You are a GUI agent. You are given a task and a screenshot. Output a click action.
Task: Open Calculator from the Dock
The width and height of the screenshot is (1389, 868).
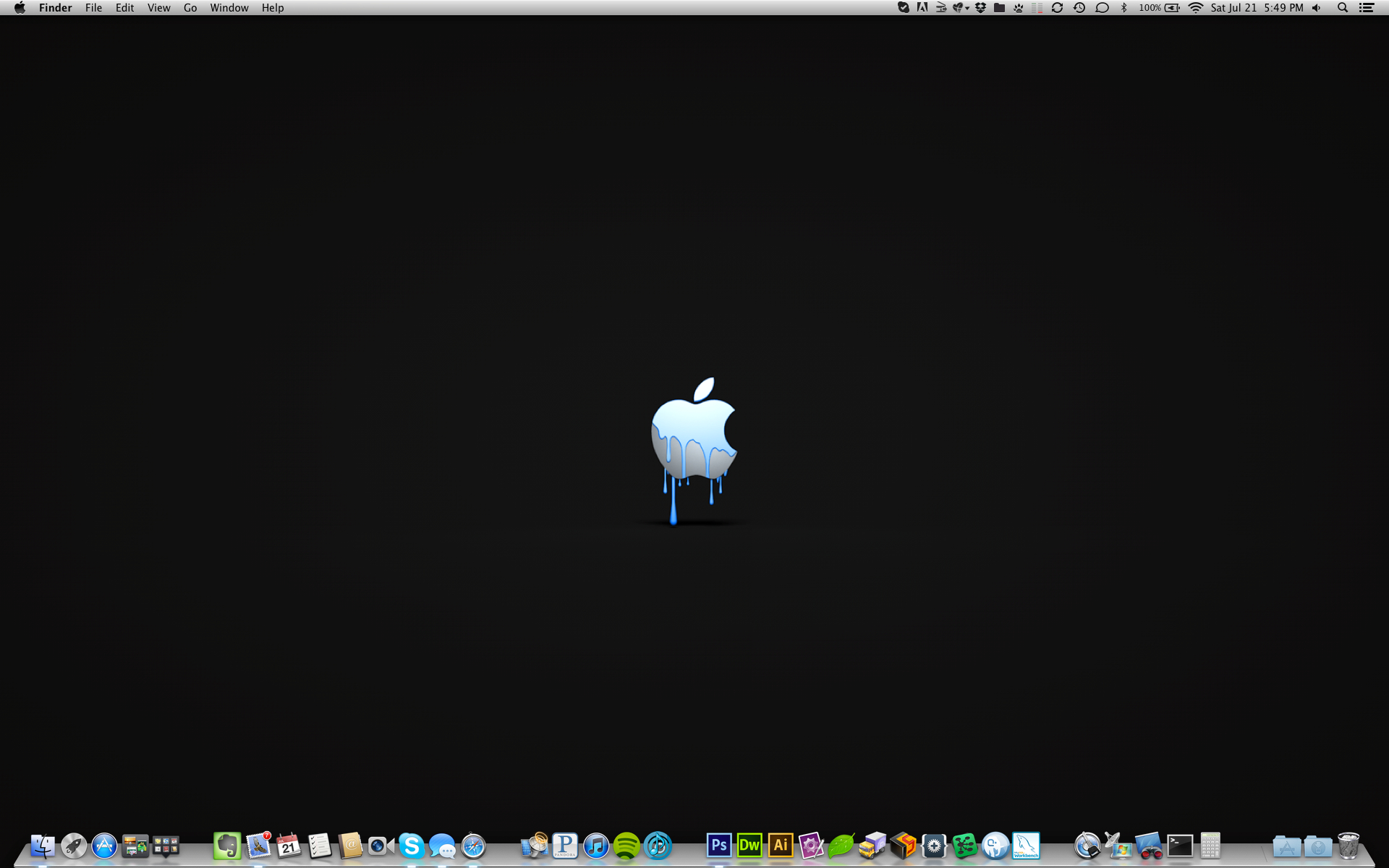pos(1210,845)
